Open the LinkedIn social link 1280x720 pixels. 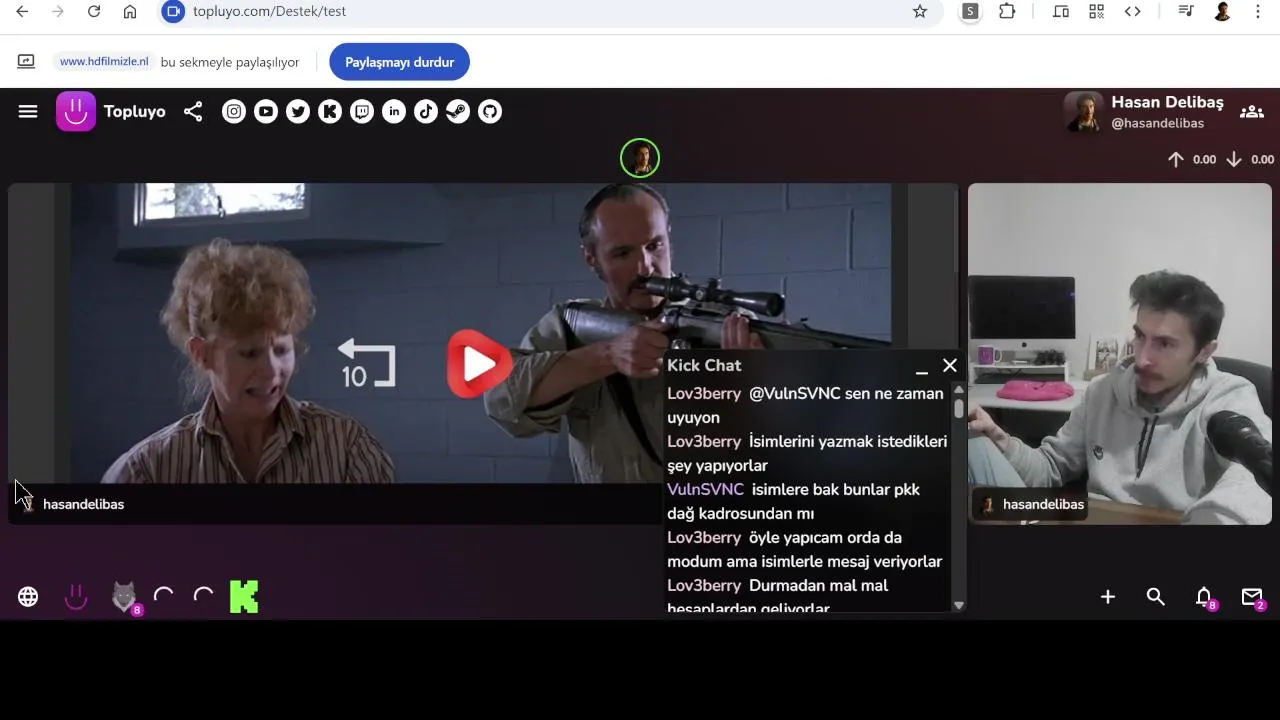point(394,112)
